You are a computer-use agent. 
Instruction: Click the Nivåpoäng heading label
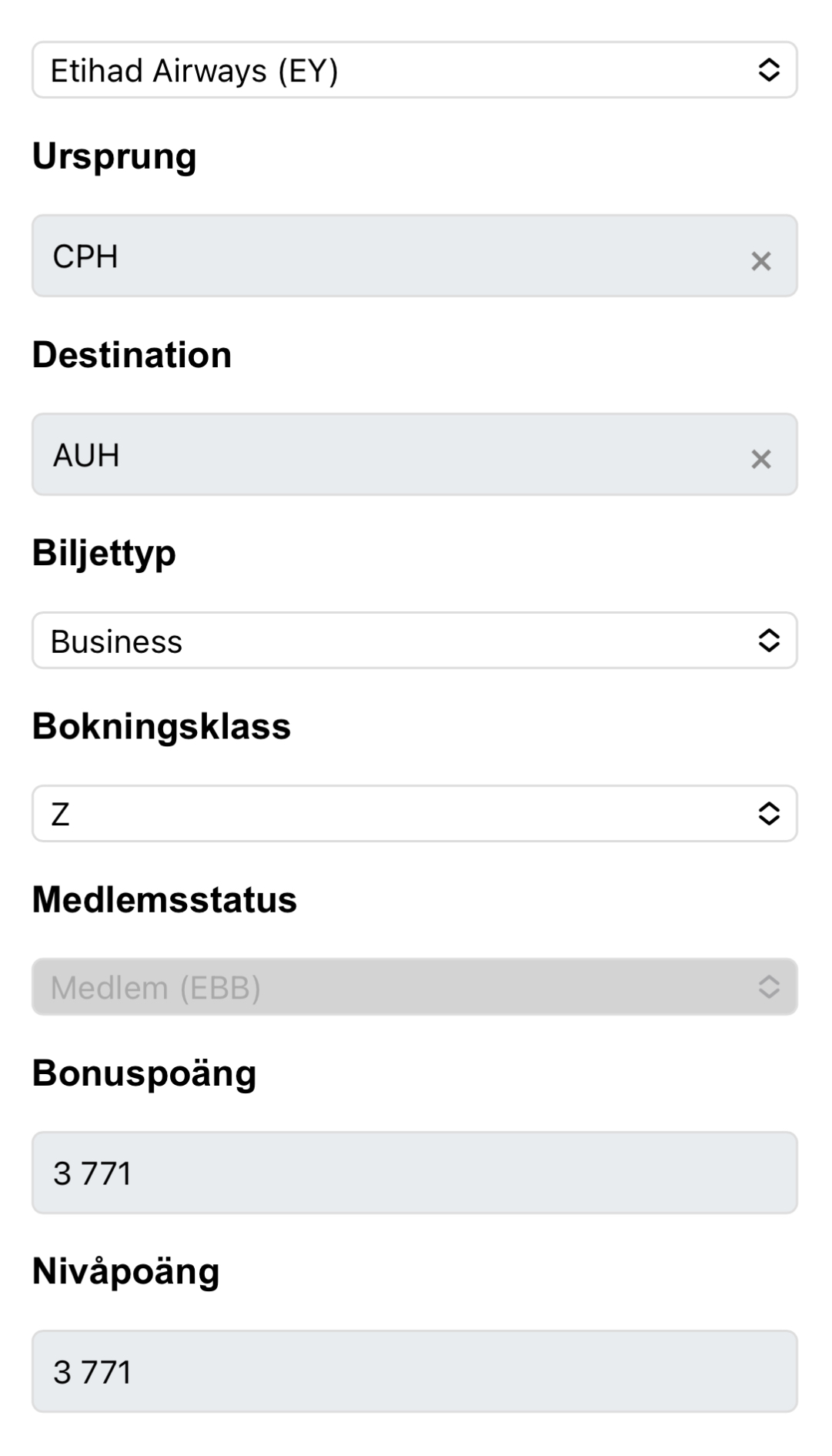(125, 1271)
